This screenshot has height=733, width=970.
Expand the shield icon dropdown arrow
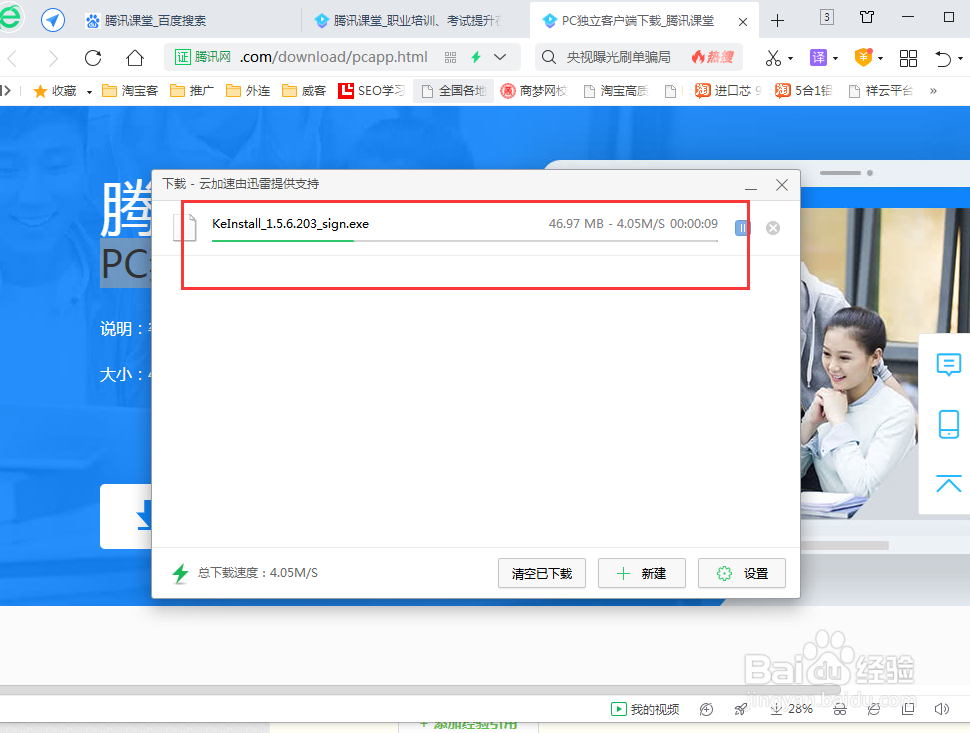(x=880, y=59)
